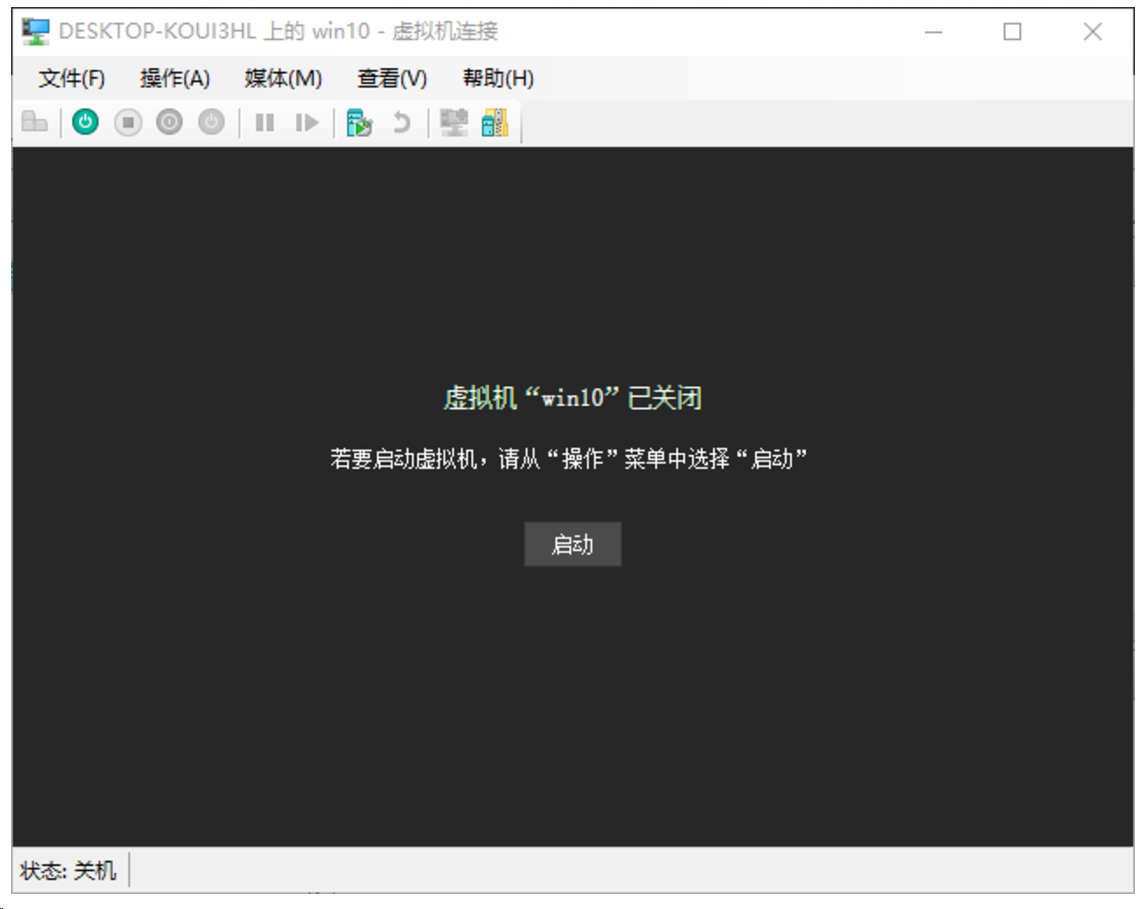
Task: Click the Ctrl+Alt+Del toolbar icon
Action: point(34,122)
